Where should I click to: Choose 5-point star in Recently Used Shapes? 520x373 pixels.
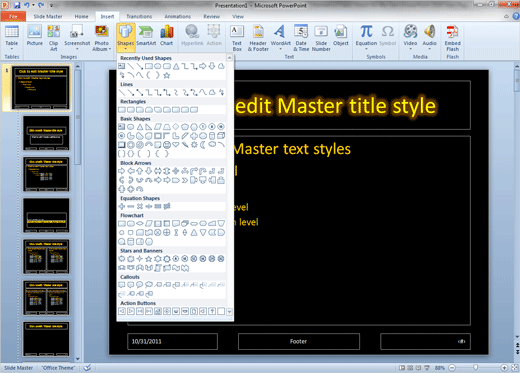click(x=167, y=75)
